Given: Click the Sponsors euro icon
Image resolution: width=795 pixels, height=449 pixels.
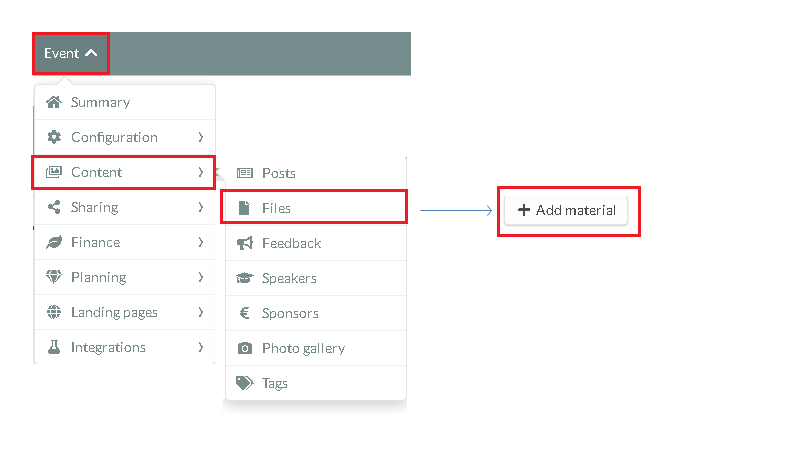Looking at the screenshot, I should pyautogui.click(x=244, y=314).
